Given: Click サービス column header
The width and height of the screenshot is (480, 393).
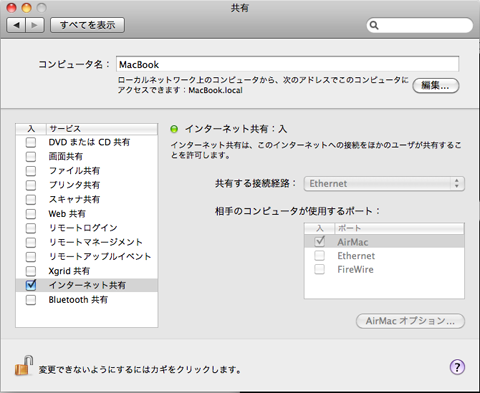Looking at the screenshot, I should pos(102,129).
